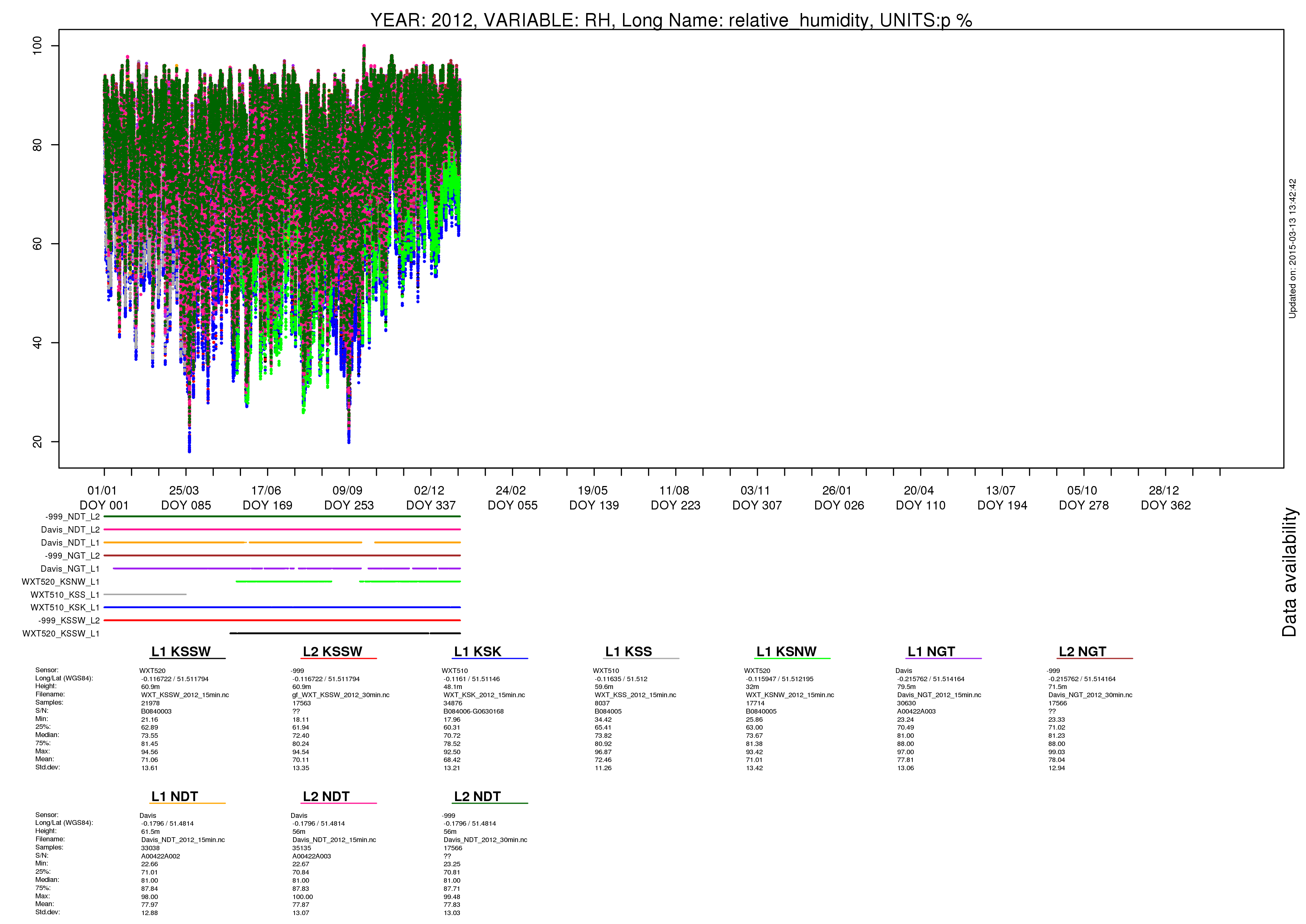Screen dimensions: 1306x924
Task: Select the 01/01 DOY 001 axis label
Action: (104, 498)
